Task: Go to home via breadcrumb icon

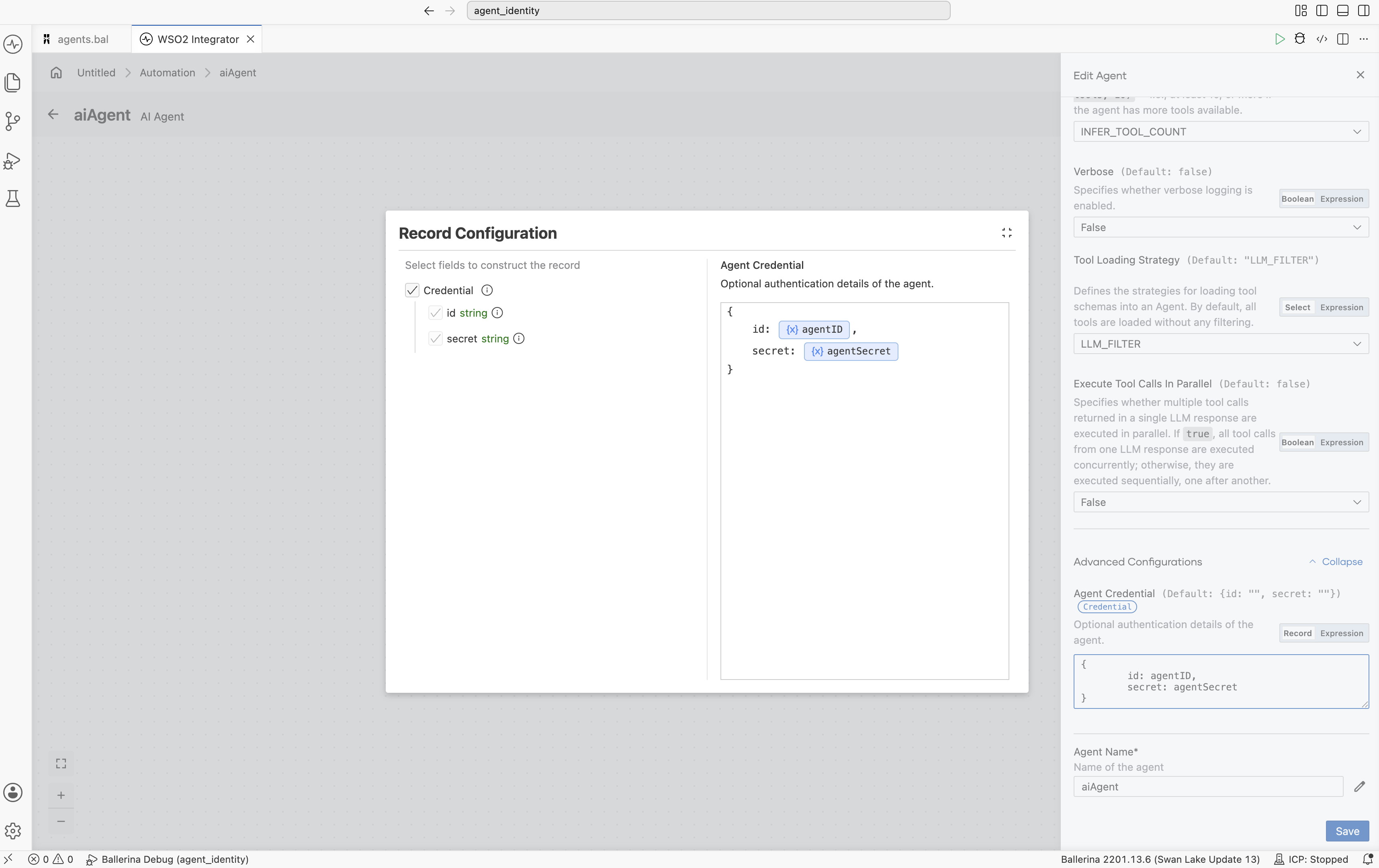Action: (56, 73)
